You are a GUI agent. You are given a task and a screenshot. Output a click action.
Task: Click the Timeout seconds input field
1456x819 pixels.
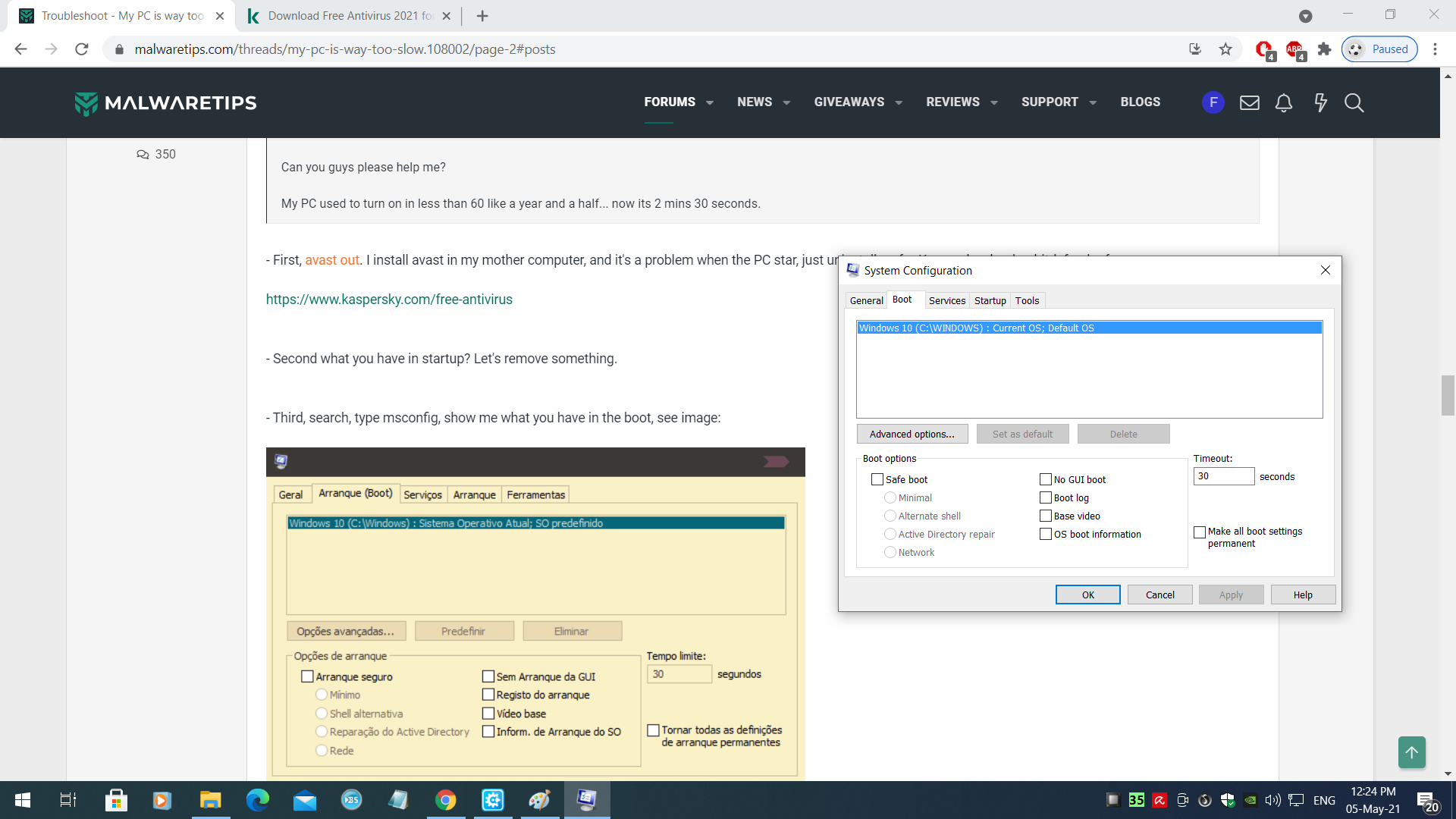tap(1223, 476)
